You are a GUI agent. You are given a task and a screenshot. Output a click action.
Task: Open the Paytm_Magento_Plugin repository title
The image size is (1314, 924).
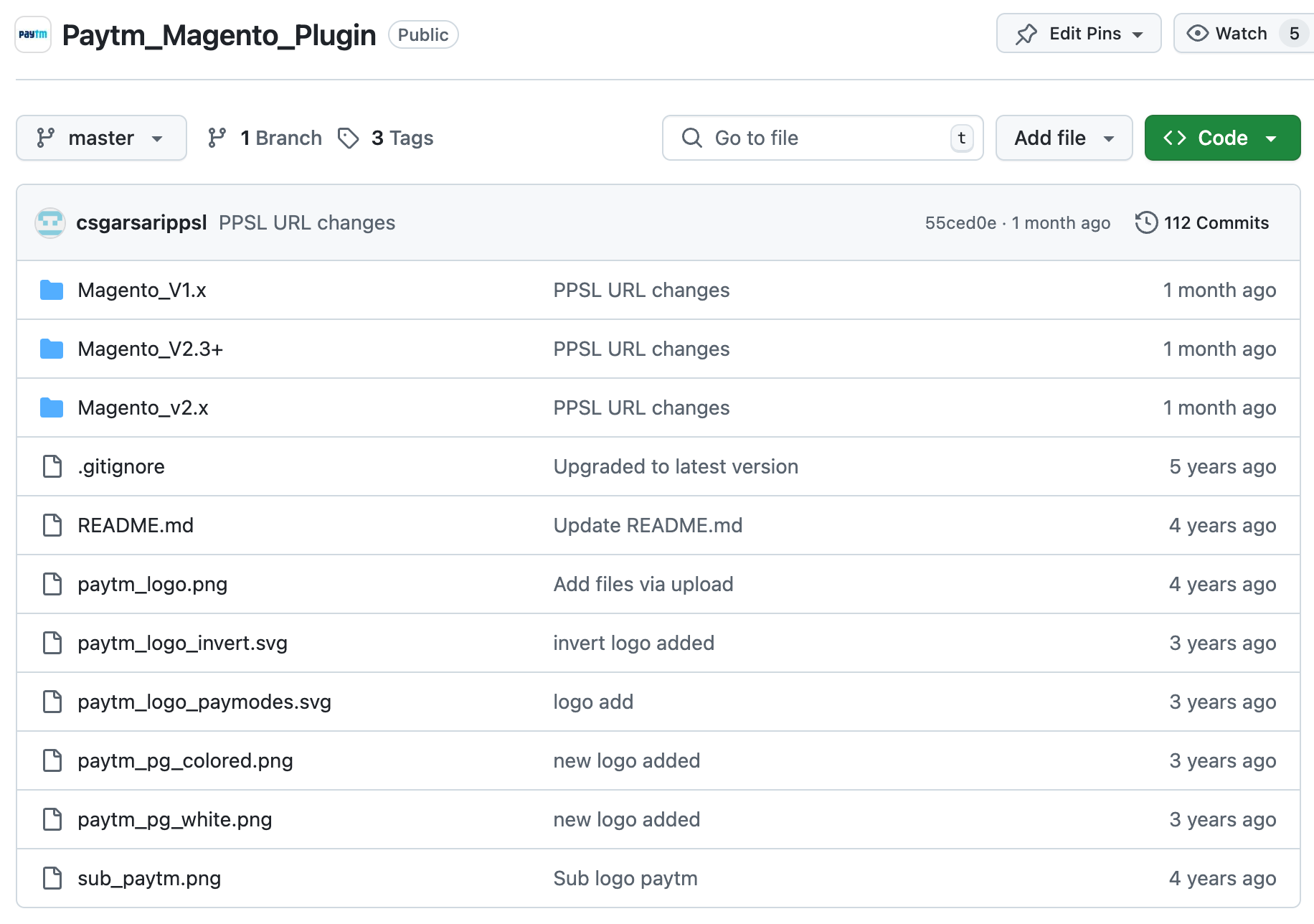[x=219, y=34]
